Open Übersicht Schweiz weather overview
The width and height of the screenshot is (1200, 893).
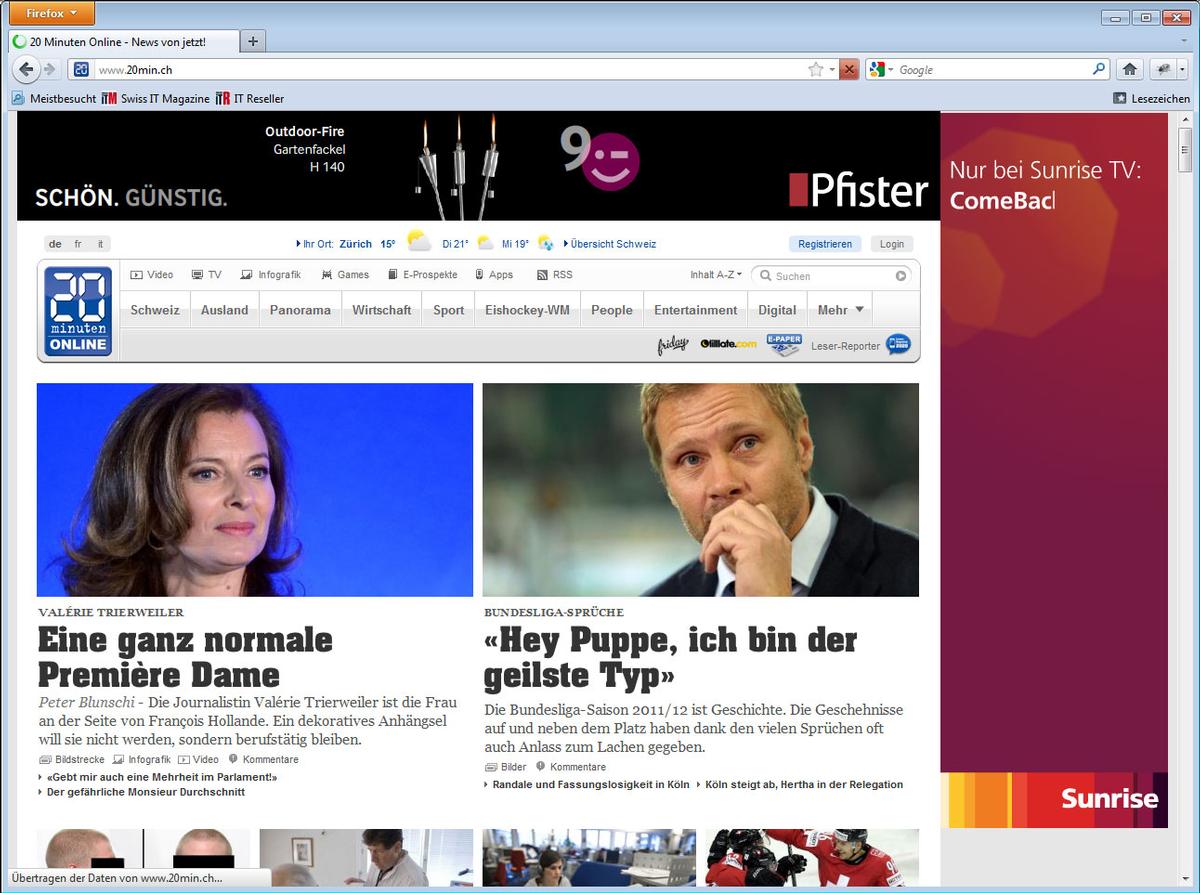(x=610, y=244)
